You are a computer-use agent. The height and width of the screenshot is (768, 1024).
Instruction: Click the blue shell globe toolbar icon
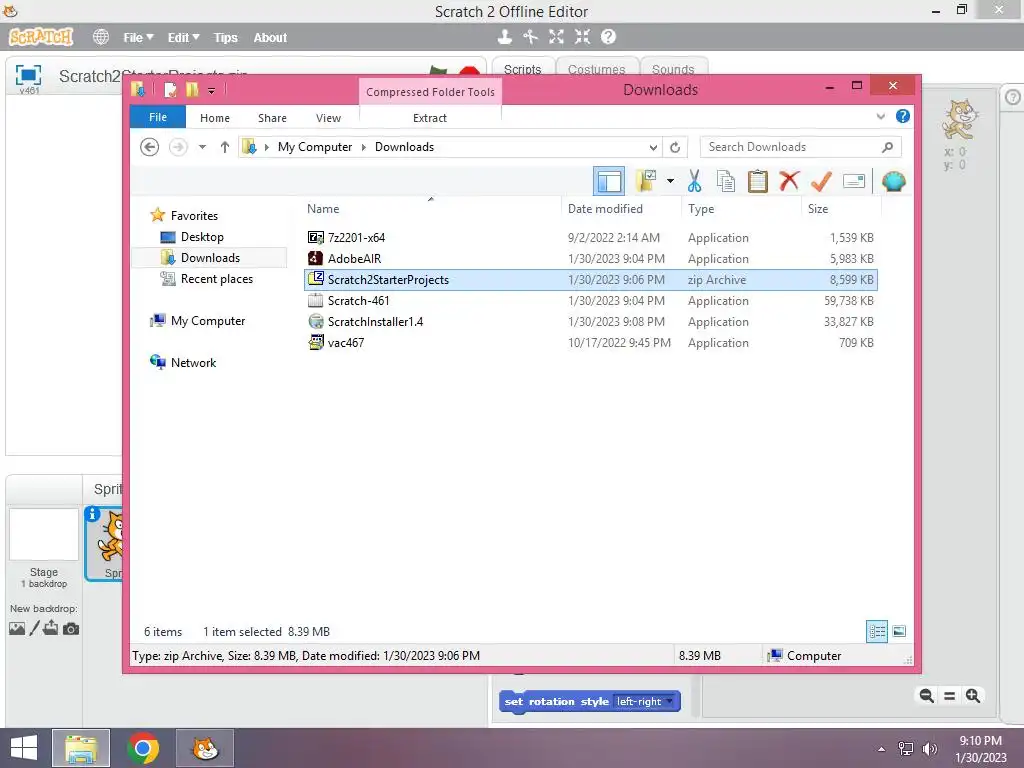[x=893, y=181]
